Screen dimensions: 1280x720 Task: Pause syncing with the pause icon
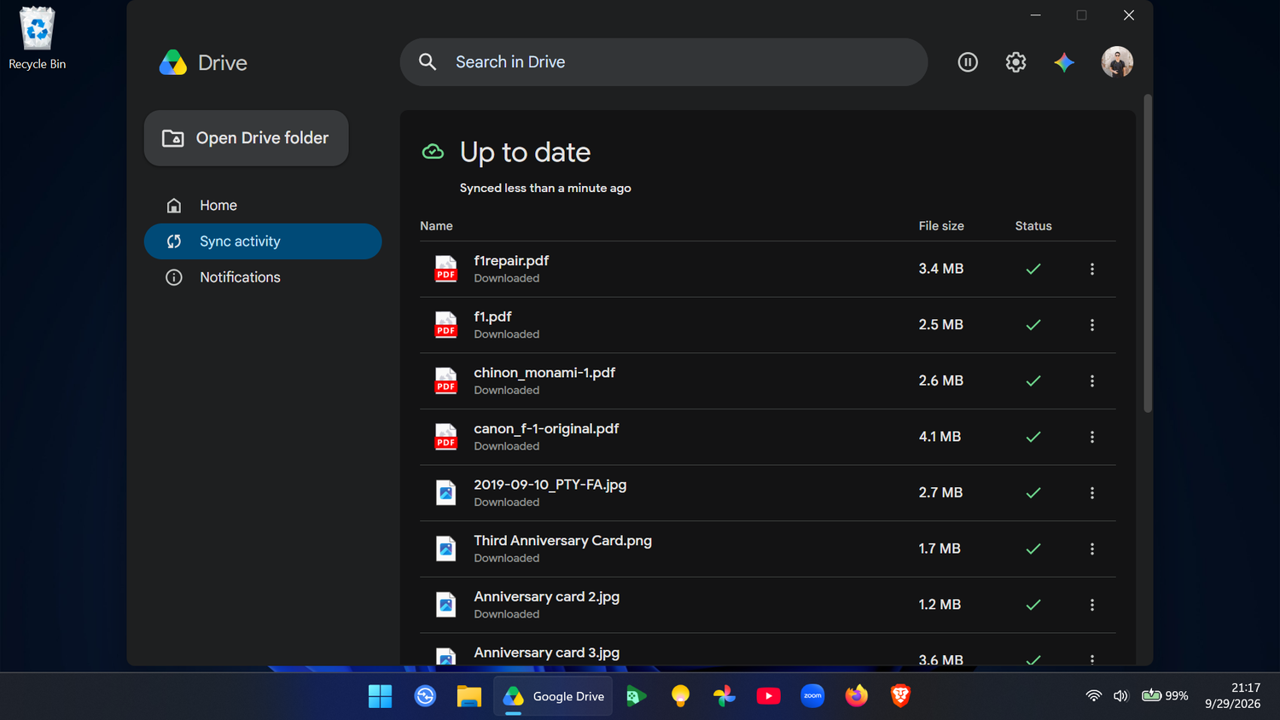tap(967, 62)
